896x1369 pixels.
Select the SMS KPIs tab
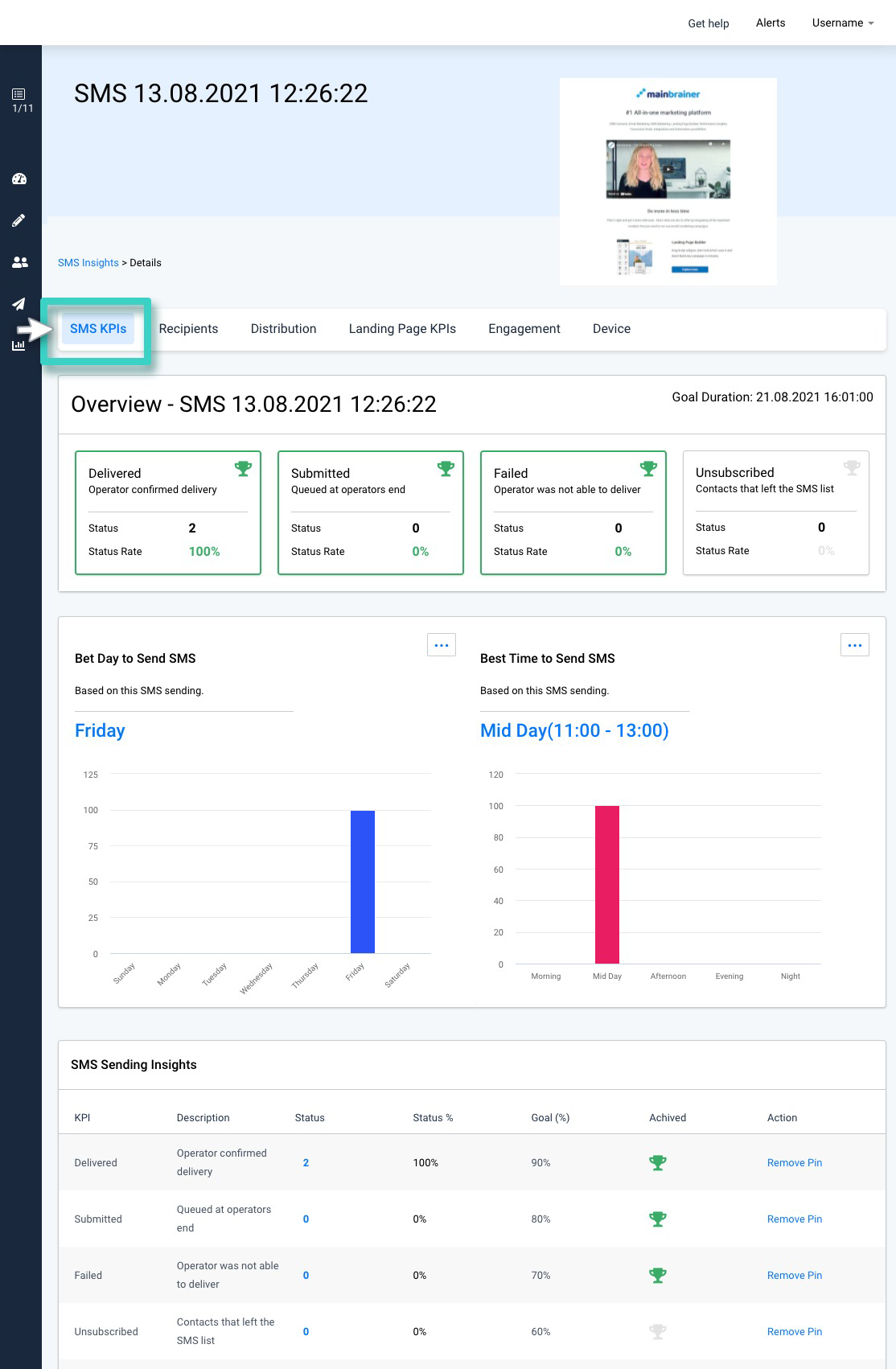tap(98, 329)
